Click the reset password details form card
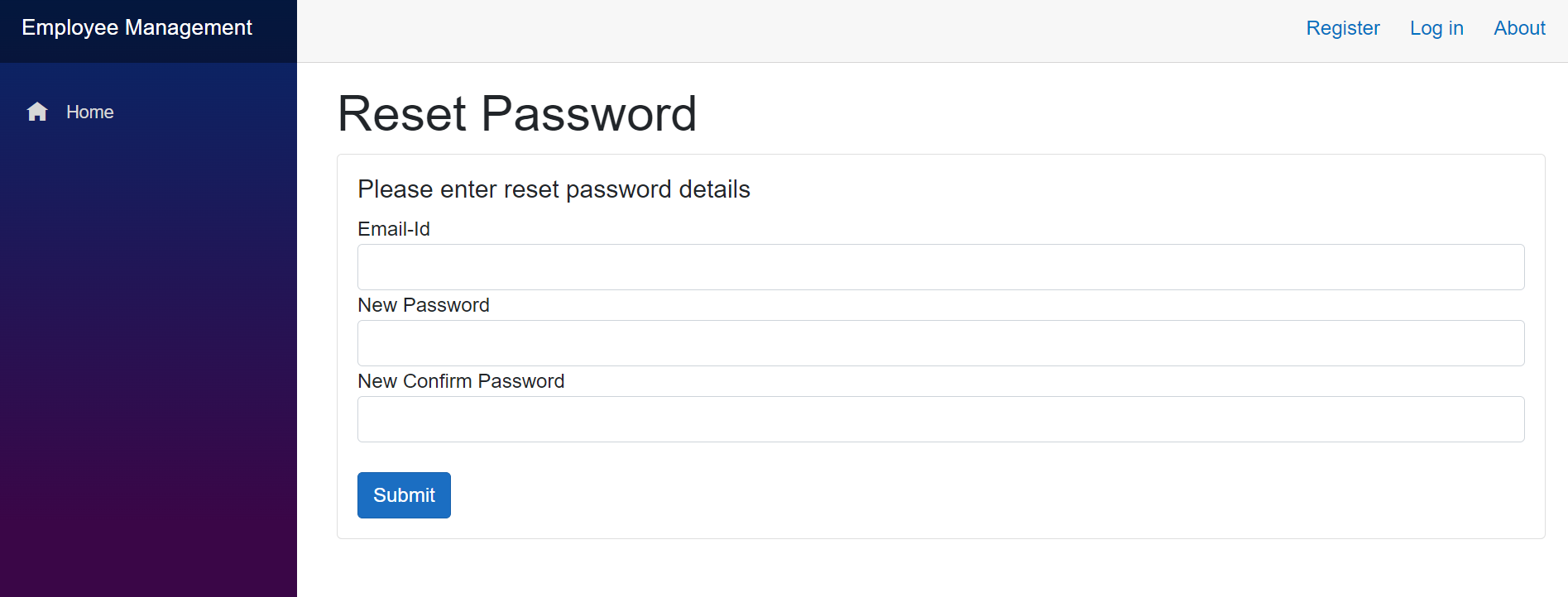The height and width of the screenshot is (597, 1568). [x=940, y=346]
